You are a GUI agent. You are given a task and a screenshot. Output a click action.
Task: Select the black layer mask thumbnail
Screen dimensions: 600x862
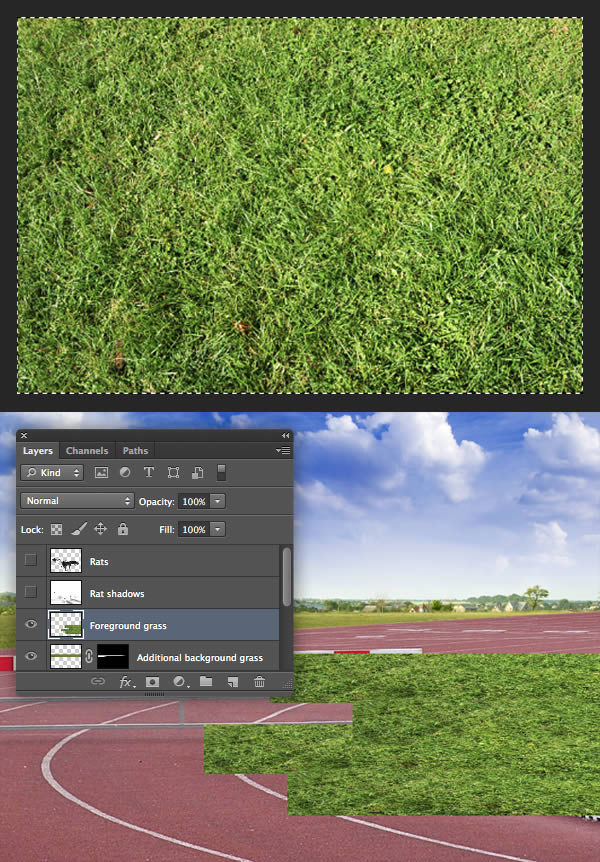tap(113, 657)
